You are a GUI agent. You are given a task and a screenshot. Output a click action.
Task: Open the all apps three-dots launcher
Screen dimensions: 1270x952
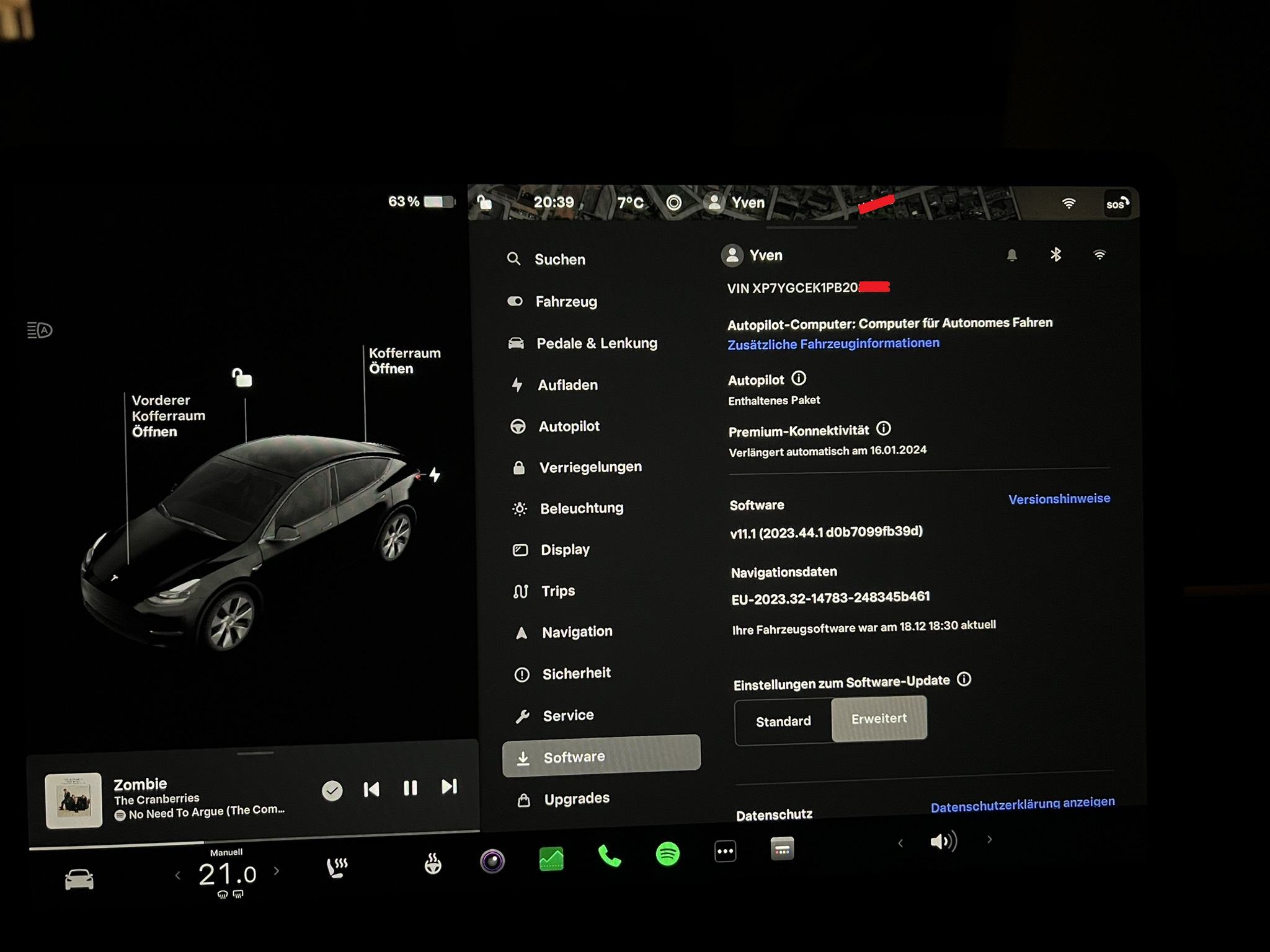725,852
